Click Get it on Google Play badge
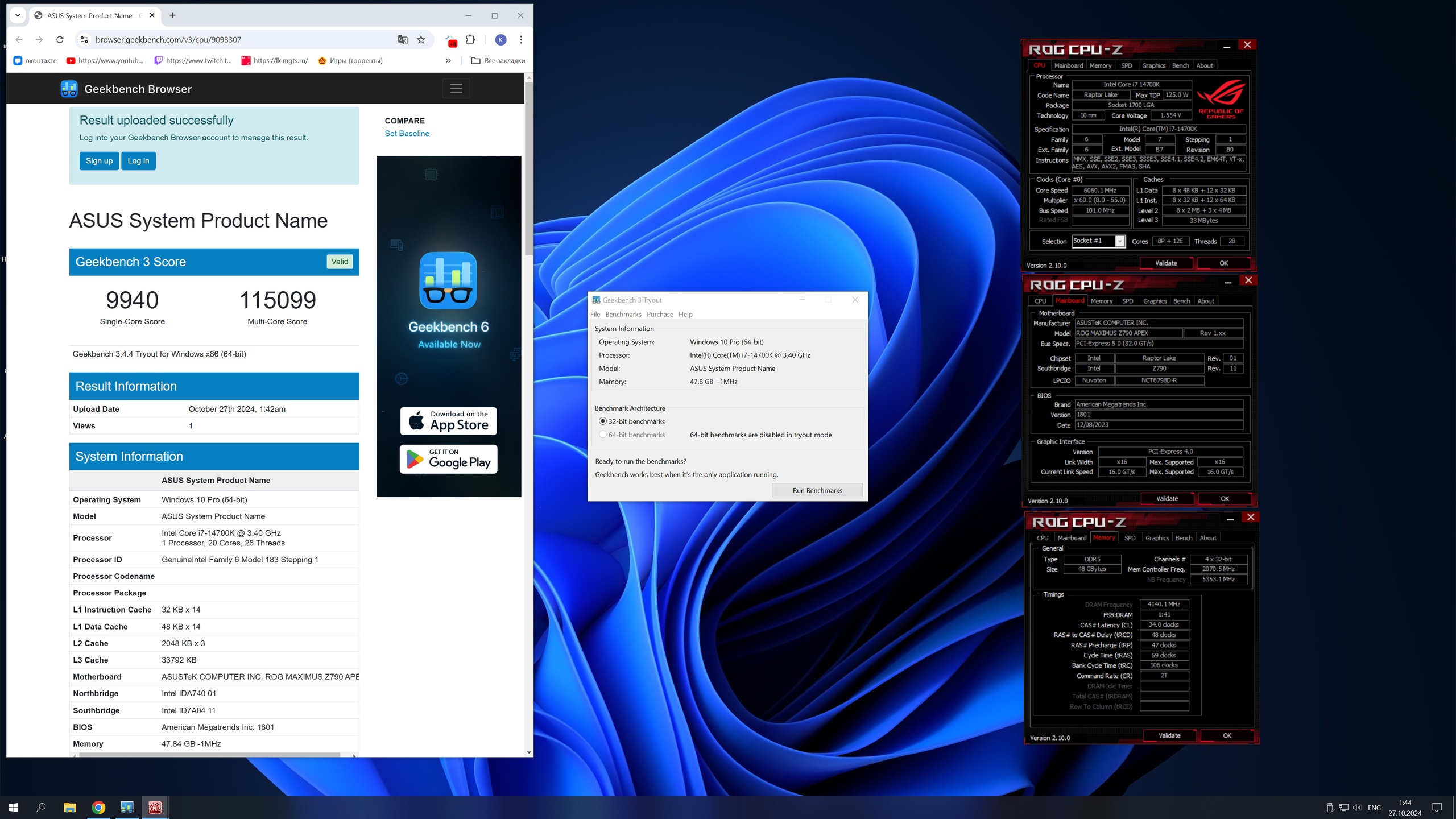 448,460
